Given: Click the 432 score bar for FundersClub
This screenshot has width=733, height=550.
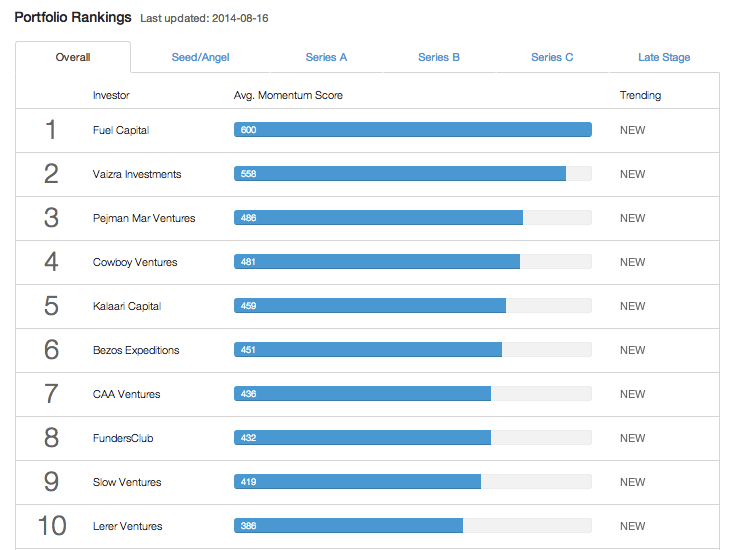Looking at the screenshot, I should (363, 437).
